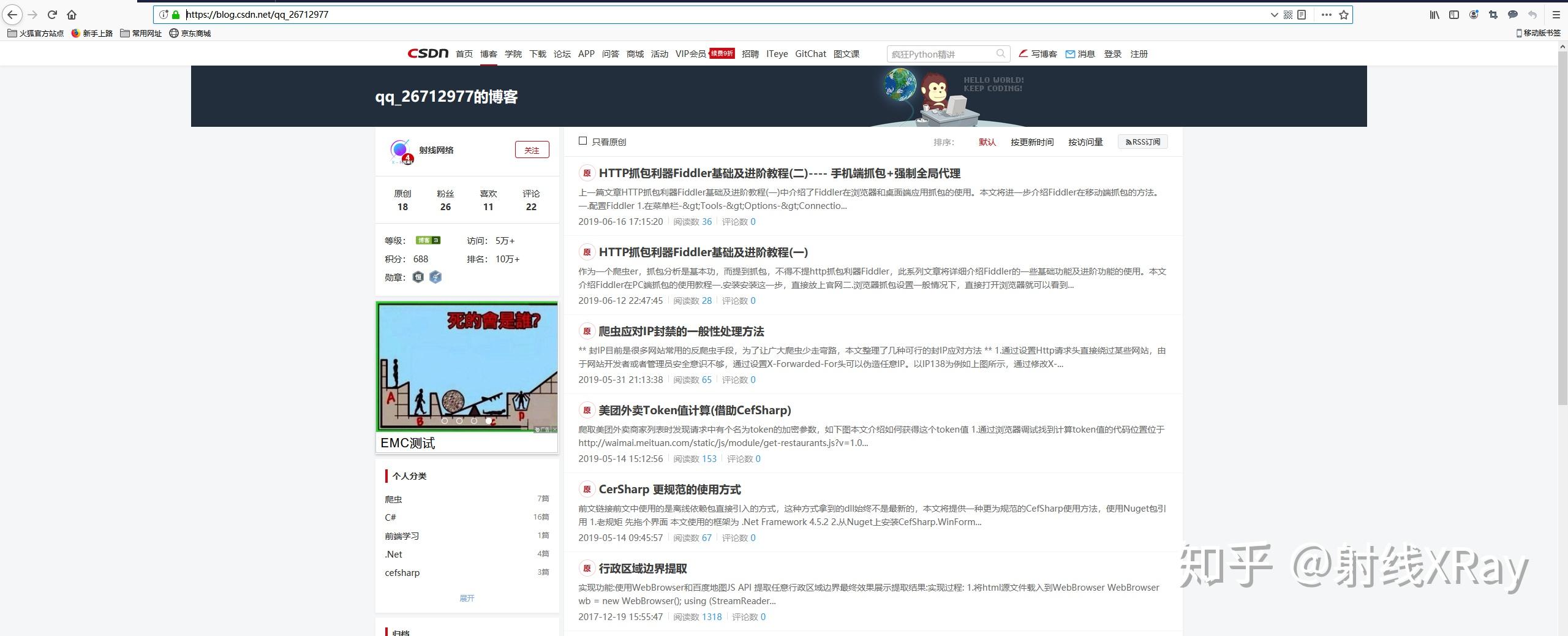
Task: Click the 关注 follow button
Action: [532, 149]
